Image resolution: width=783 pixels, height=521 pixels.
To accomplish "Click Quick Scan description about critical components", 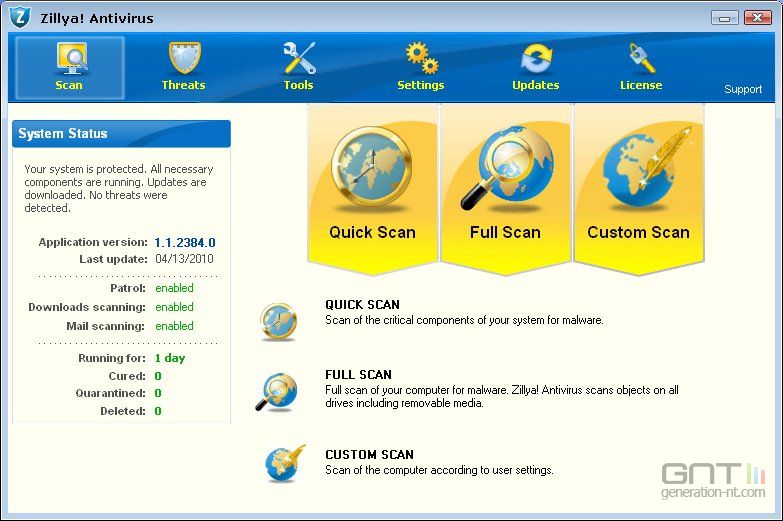I will (x=464, y=320).
